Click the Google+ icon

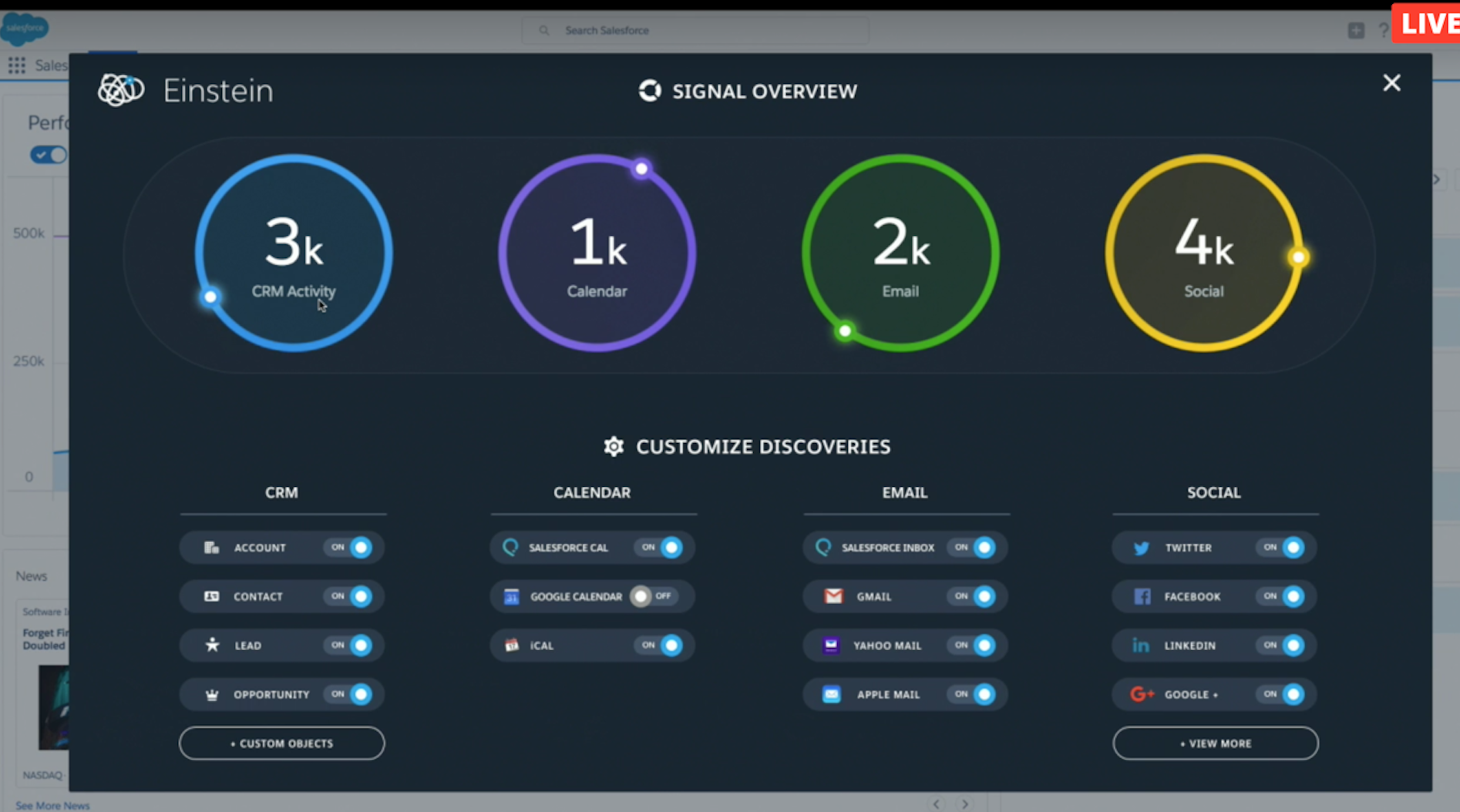[x=1142, y=694]
